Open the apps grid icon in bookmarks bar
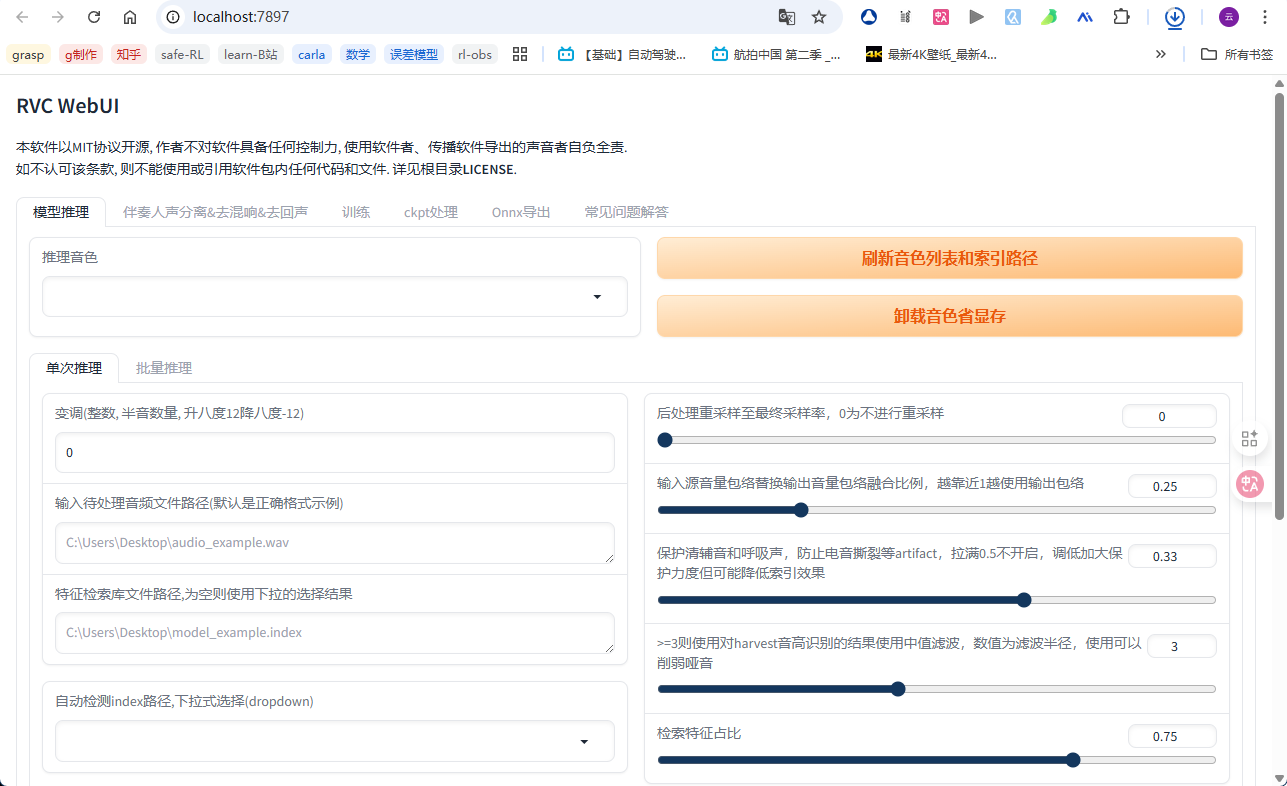This screenshot has height=786, width=1287. 520,54
